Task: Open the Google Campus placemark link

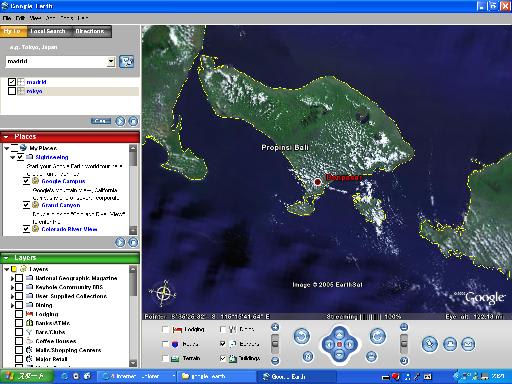Action: pos(63,181)
